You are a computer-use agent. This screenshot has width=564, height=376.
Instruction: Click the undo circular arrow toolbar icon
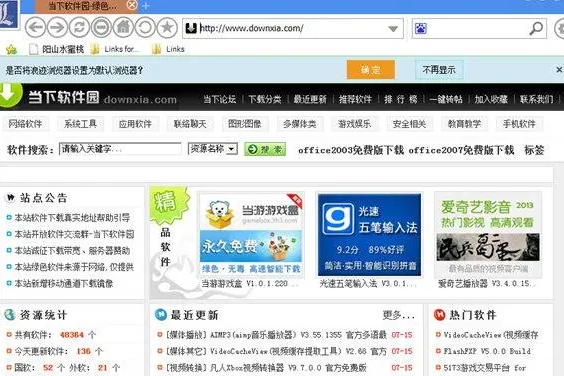click(145, 27)
